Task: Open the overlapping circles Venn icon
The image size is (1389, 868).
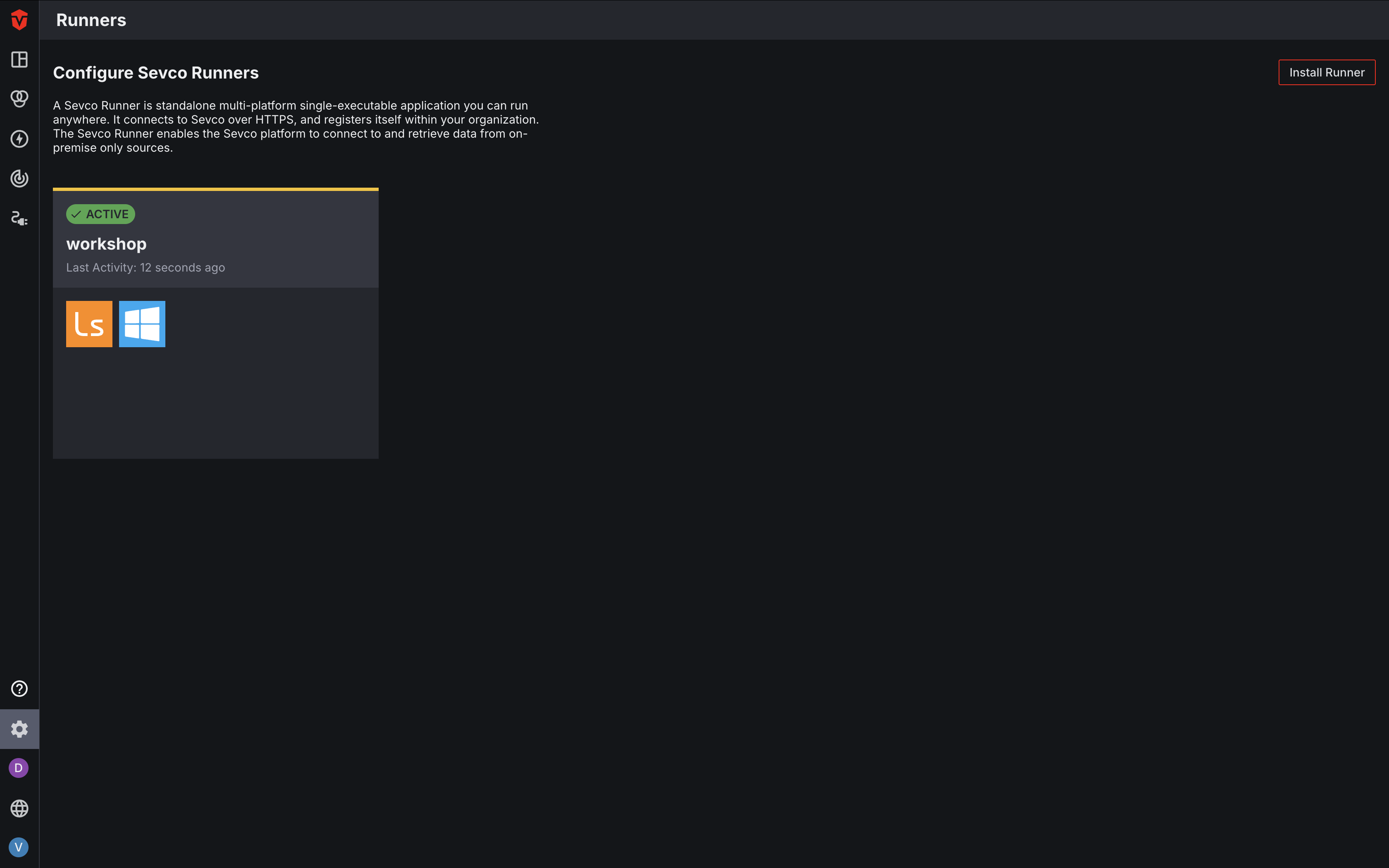Action: (x=19, y=99)
